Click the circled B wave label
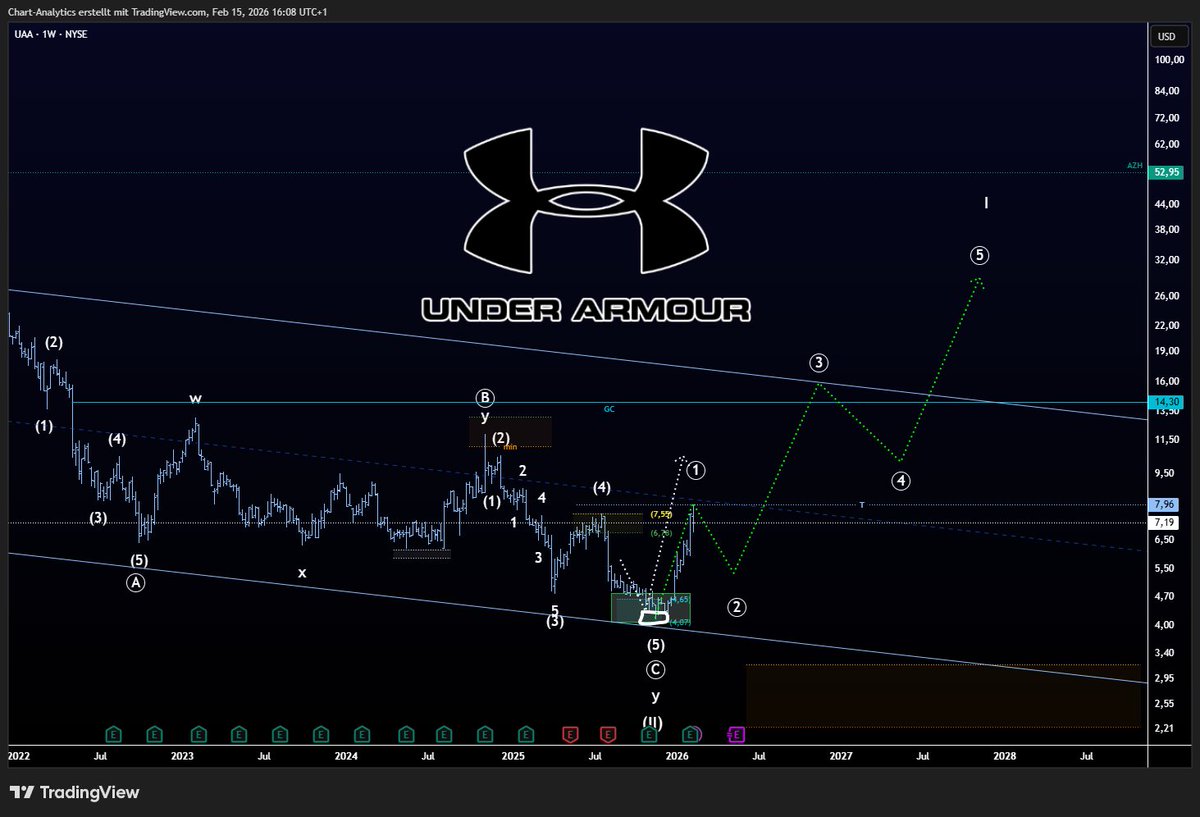The image size is (1200, 817). [485, 397]
